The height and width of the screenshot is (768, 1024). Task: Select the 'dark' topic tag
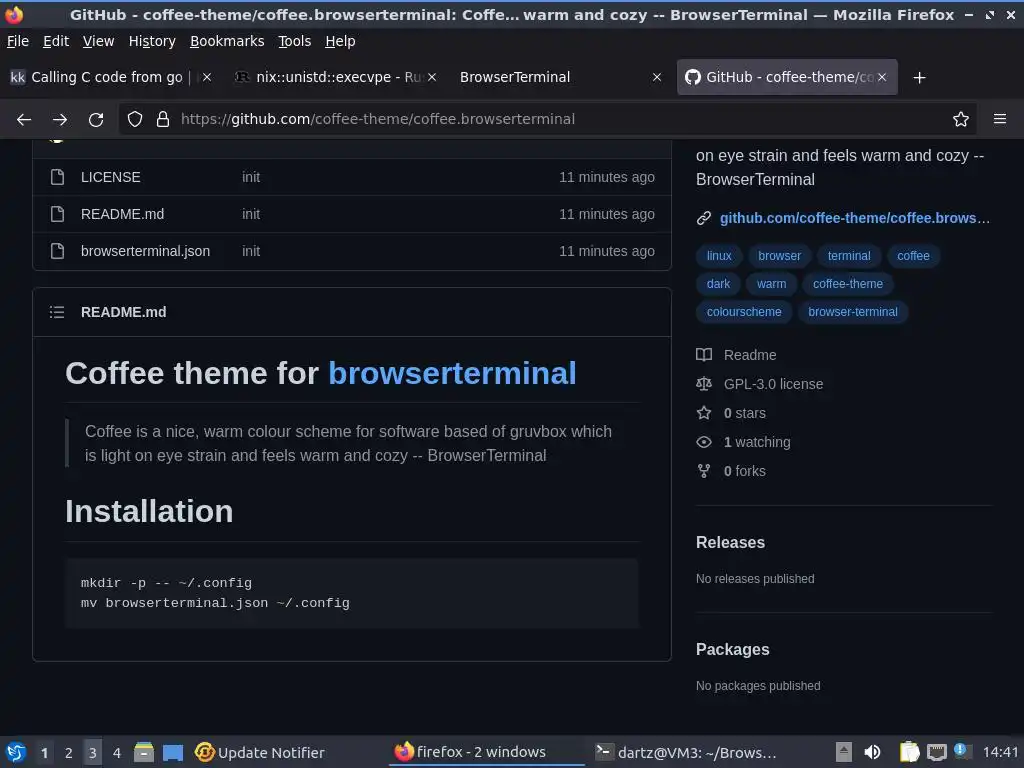click(x=718, y=284)
